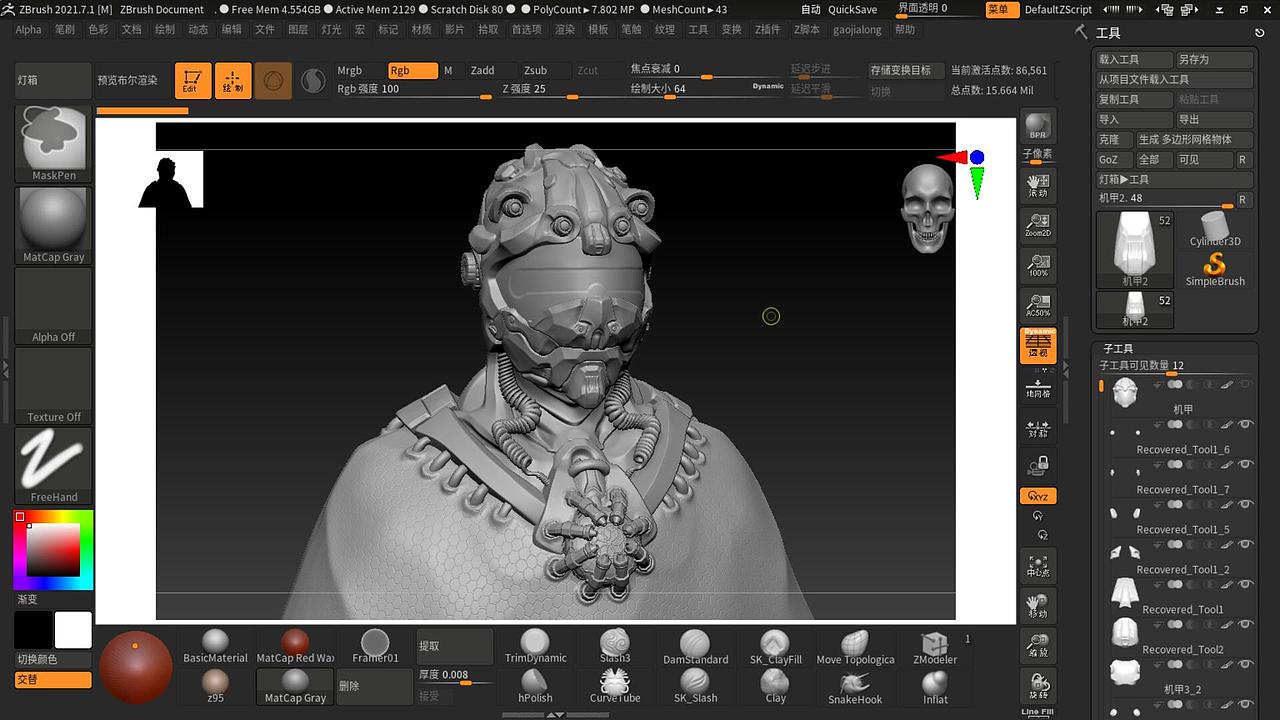
Task: Open the 首选项 menu
Action: 526,29
